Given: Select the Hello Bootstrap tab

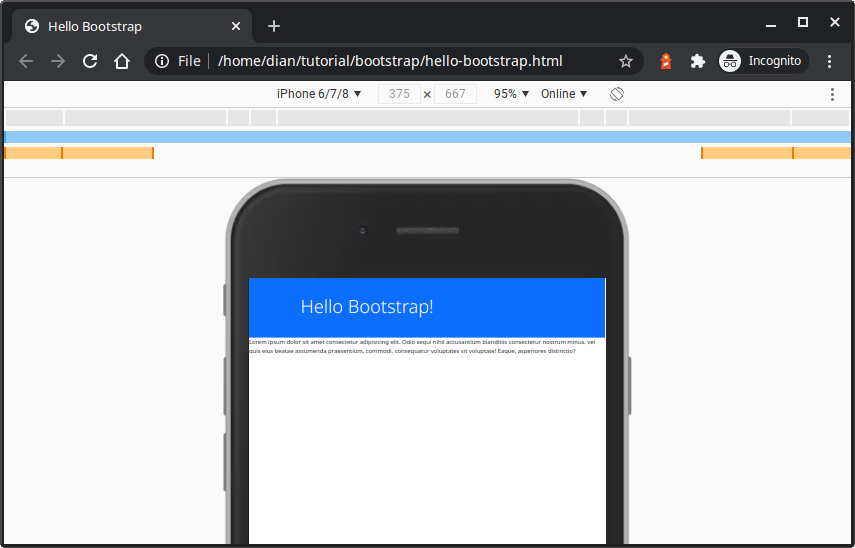Looking at the screenshot, I should click(133, 26).
